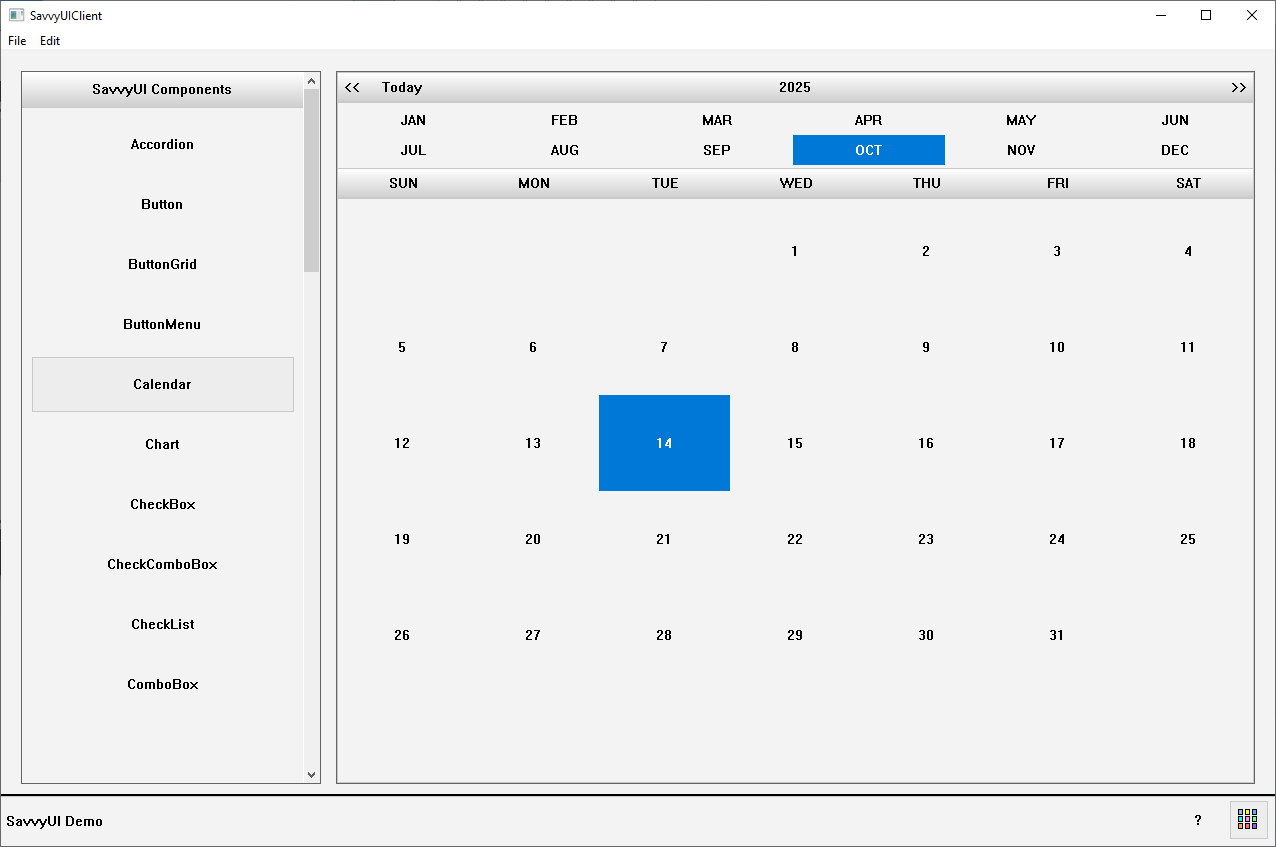The width and height of the screenshot is (1276, 847).
Task: Open the File menu
Action: 17,41
